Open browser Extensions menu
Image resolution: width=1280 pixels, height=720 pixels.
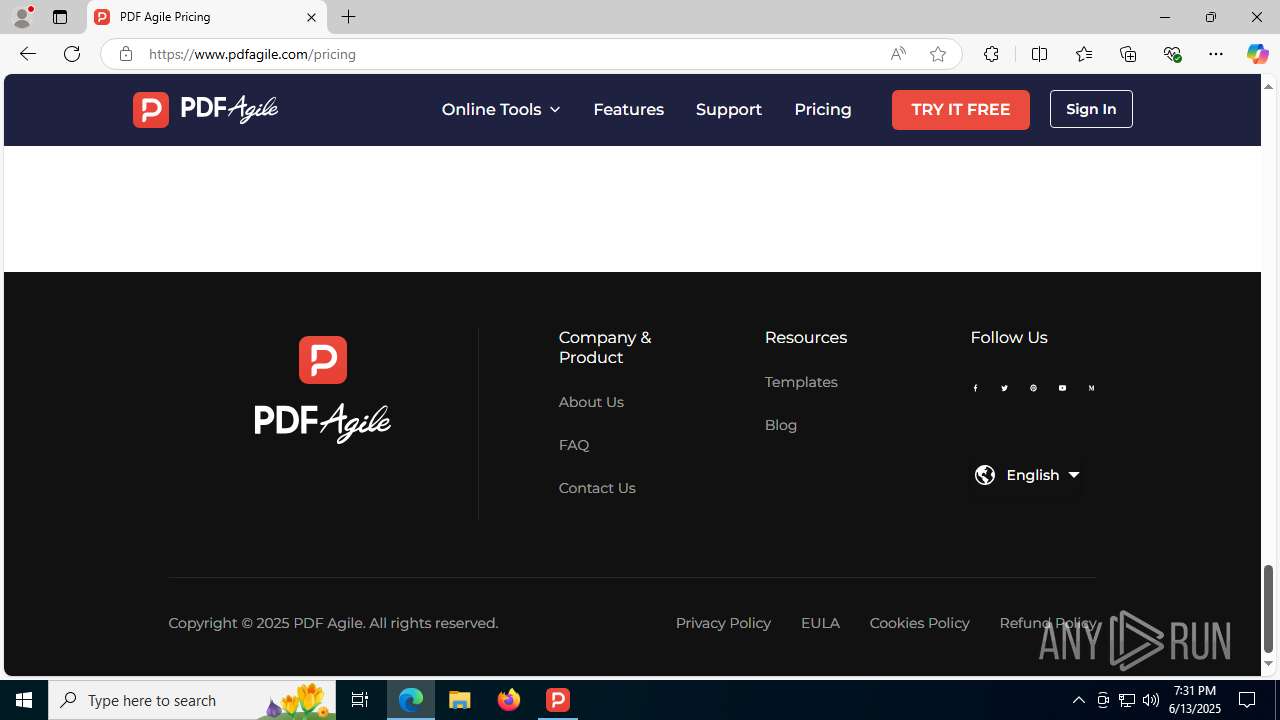991,54
